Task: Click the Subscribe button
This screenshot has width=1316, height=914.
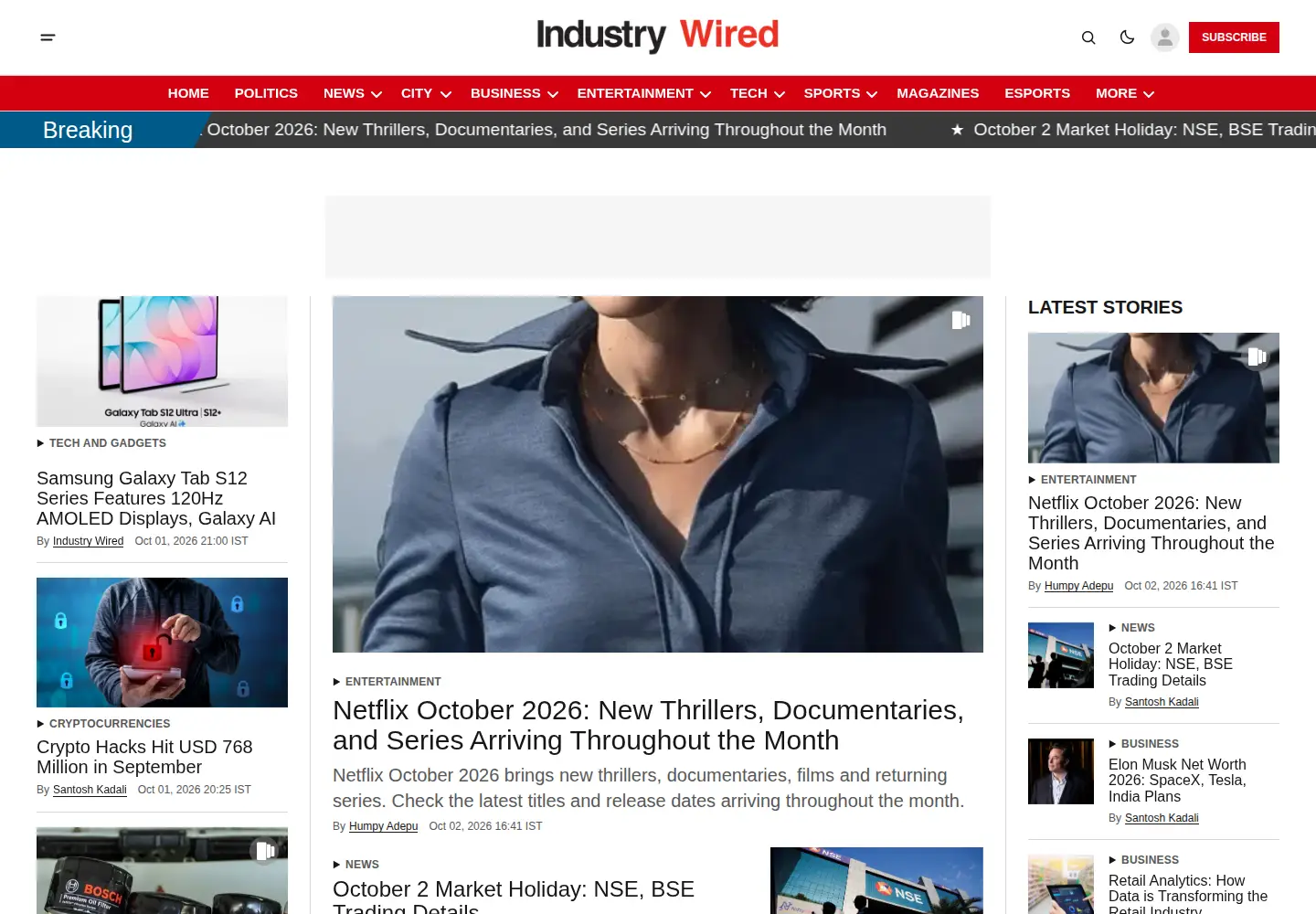Action: click(1234, 37)
